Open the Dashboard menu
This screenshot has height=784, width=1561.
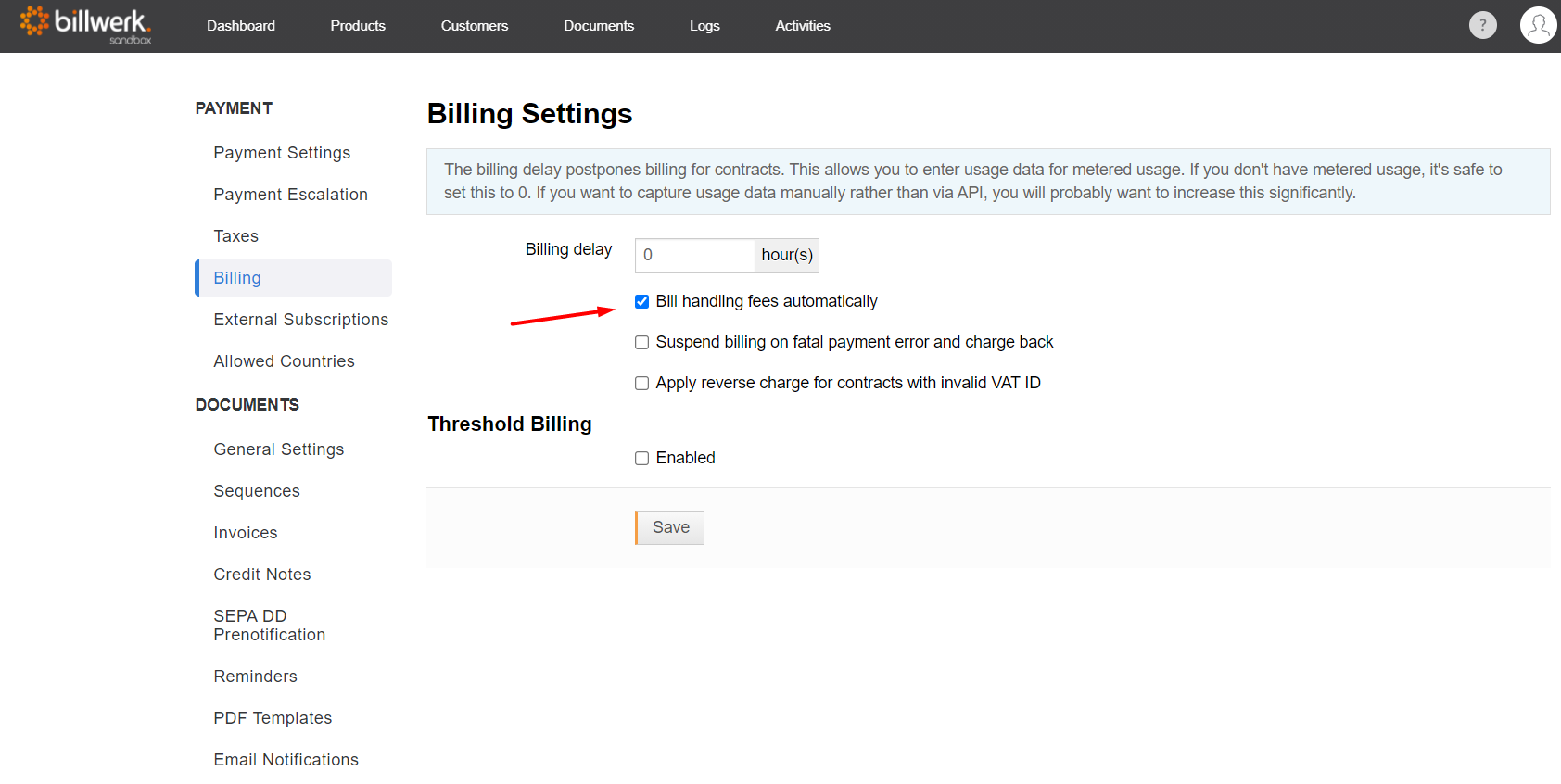coord(241,26)
